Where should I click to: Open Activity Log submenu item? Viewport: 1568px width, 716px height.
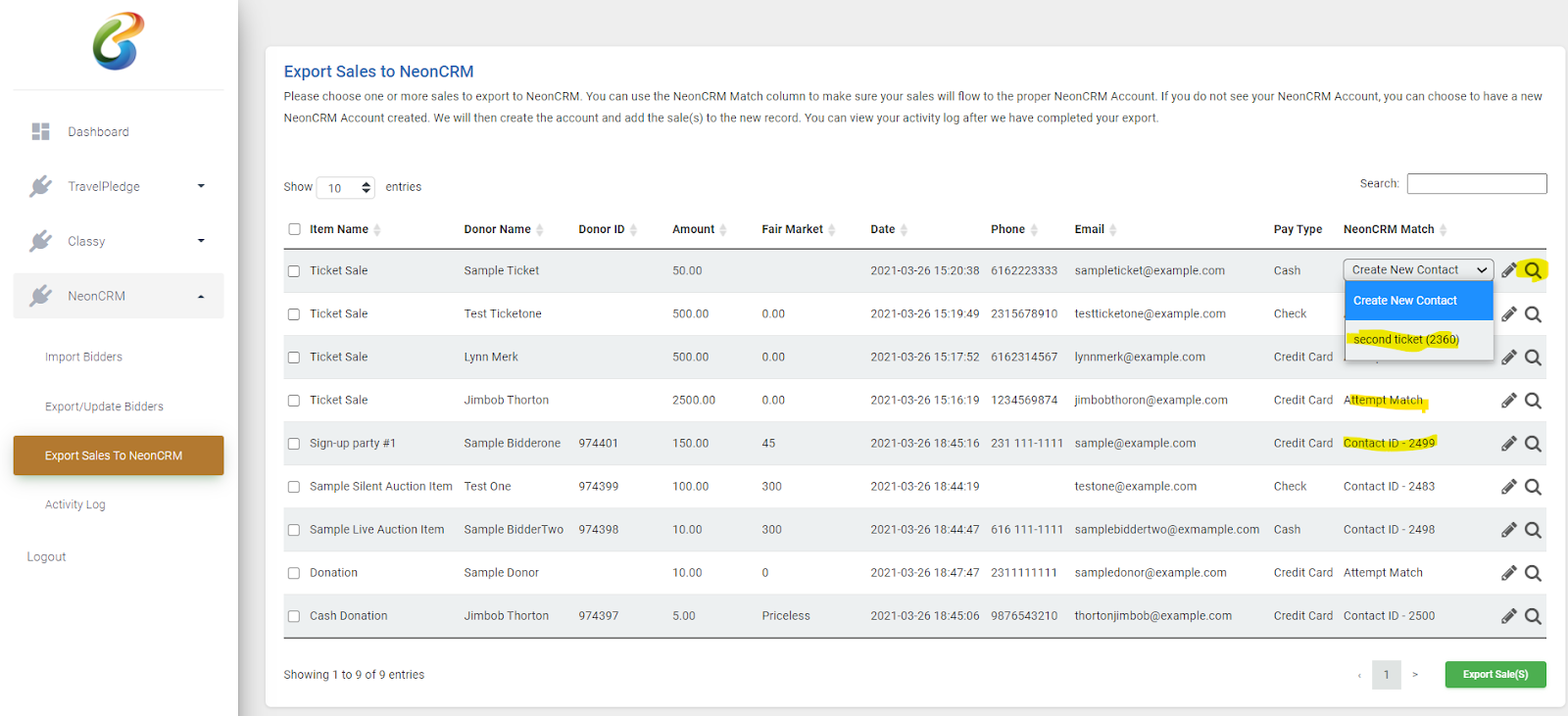click(74, 504)
